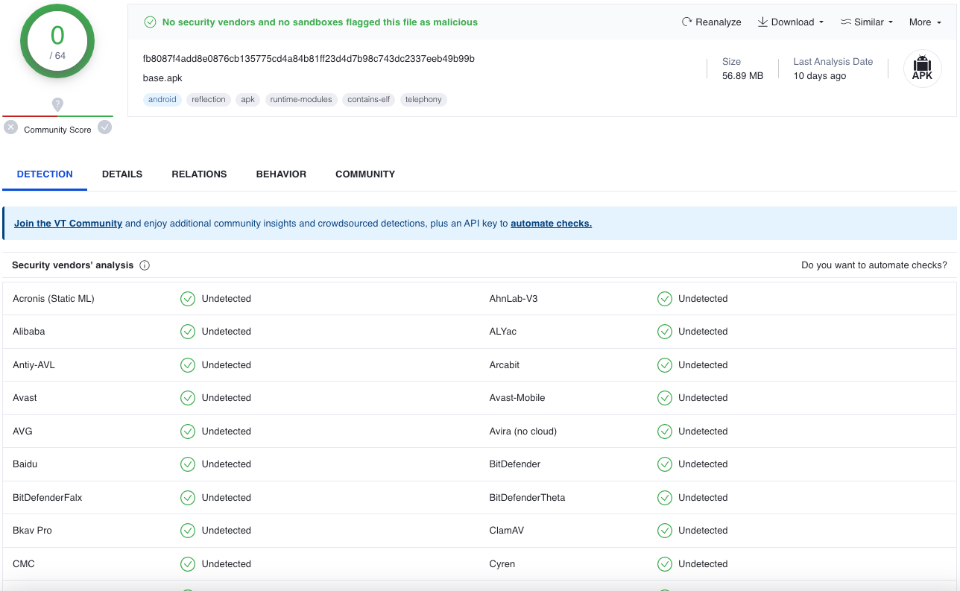Click the APK Android file type icon
The width and height of the screenshot is (960, 591).
[x=922, y=68]
